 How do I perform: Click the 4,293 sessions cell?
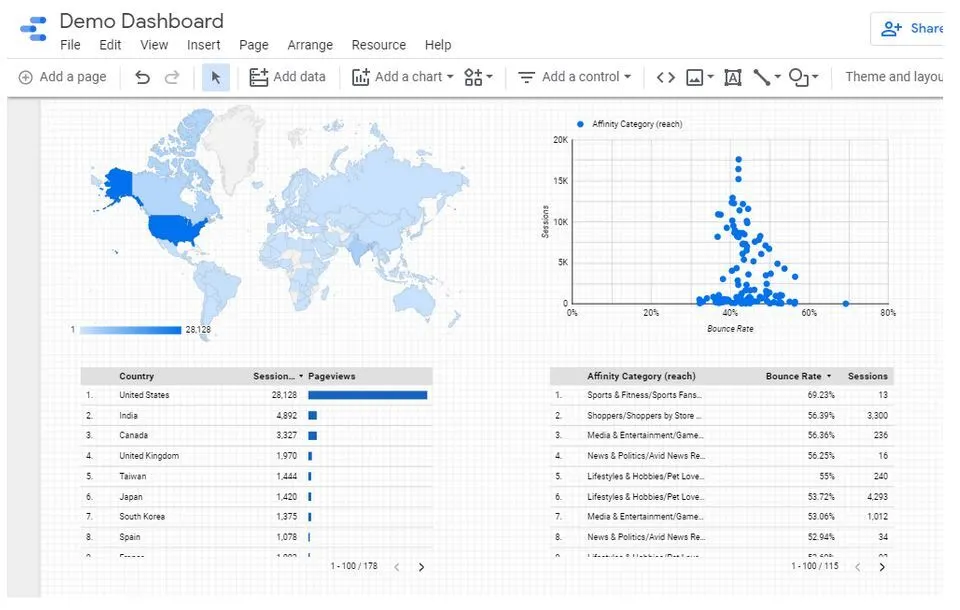tap(877, 497)
